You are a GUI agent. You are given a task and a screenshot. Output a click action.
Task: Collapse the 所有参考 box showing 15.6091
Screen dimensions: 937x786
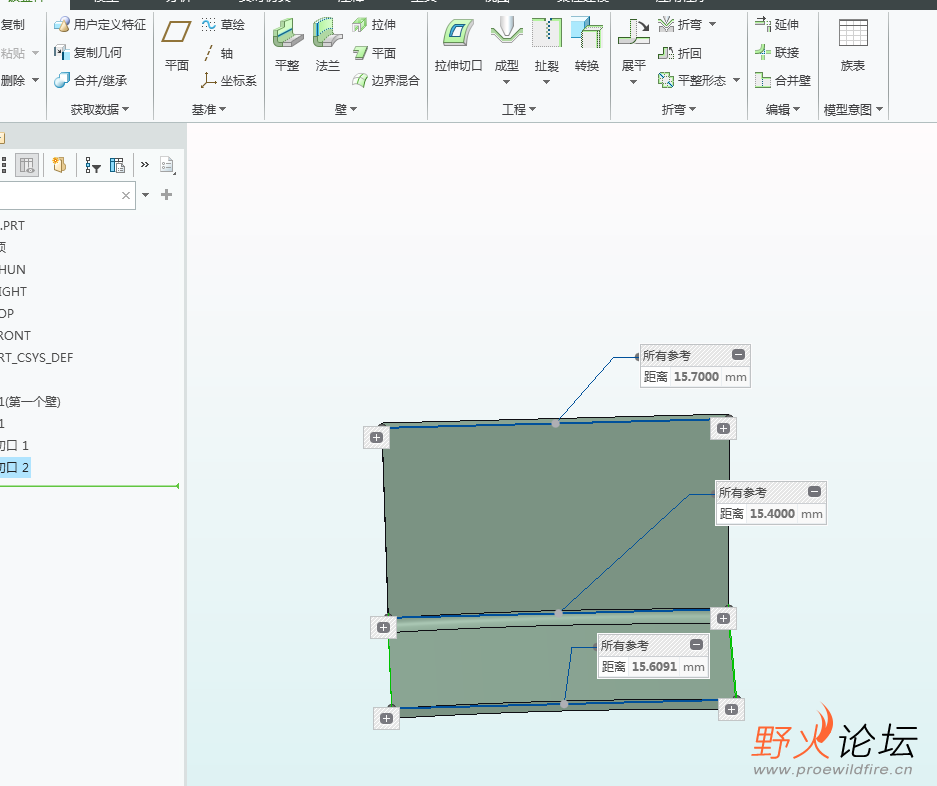click(697, 644)
